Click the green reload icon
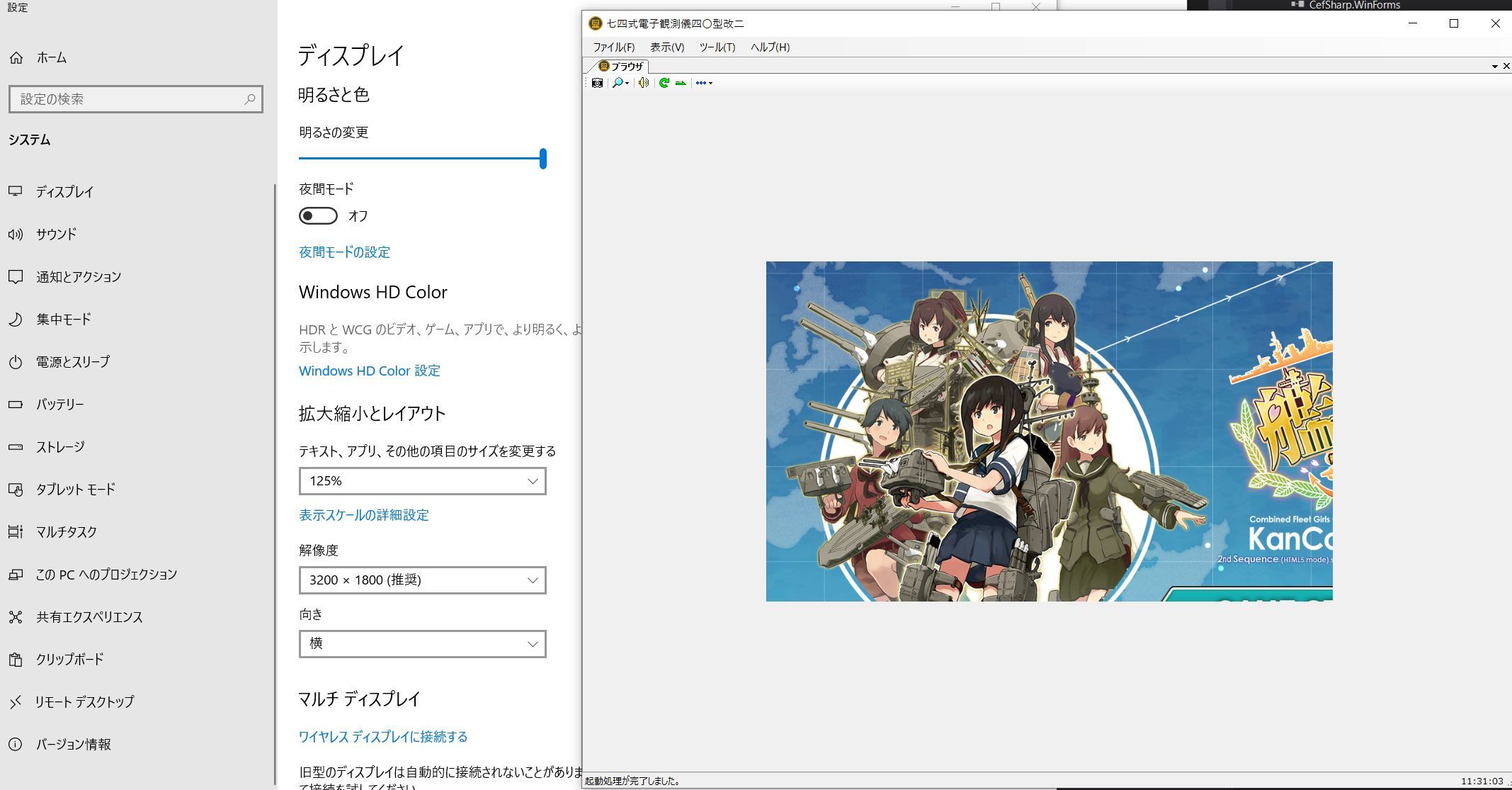This screenshot has height=790, width=1512. (x=664, y=83)
